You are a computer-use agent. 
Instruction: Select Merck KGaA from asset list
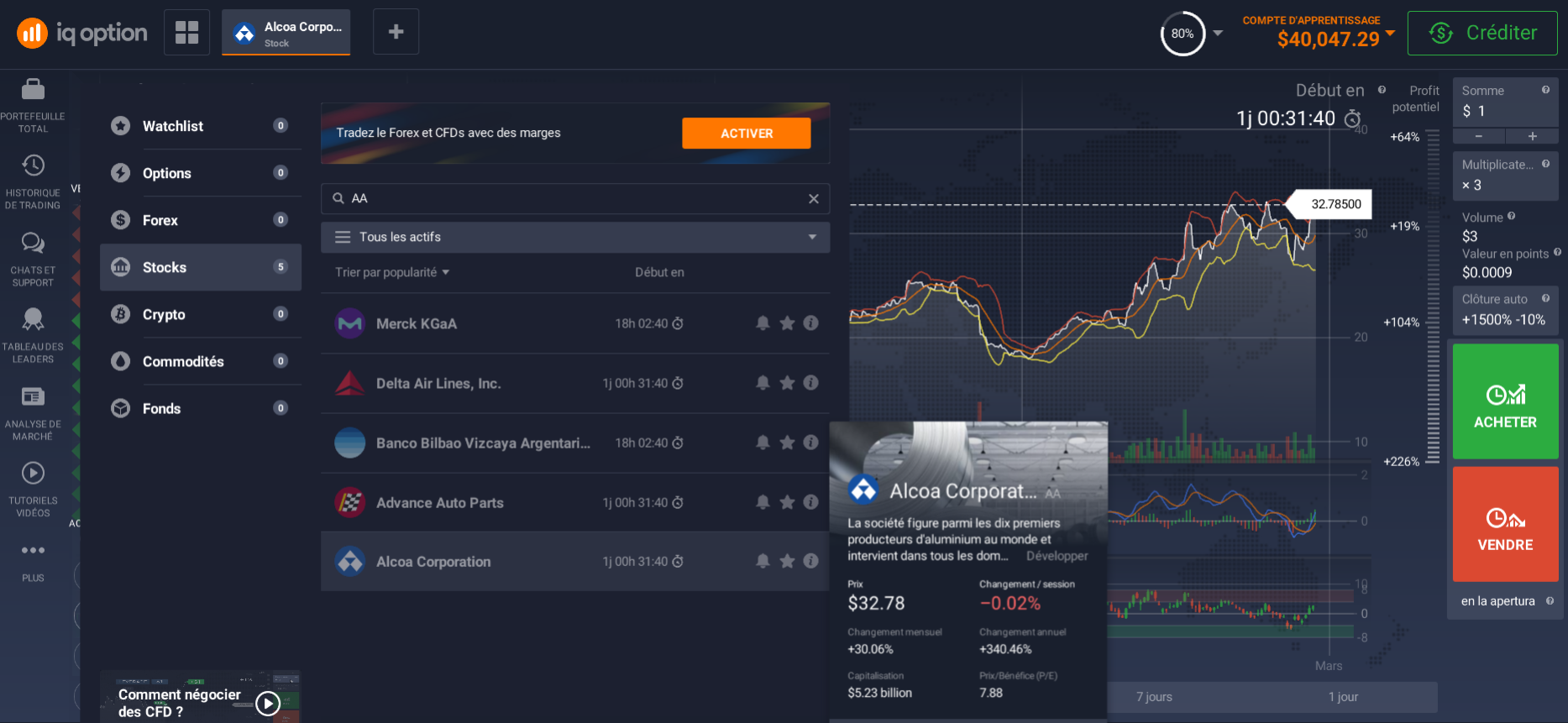pyautogui.click(x=575, y=323)
